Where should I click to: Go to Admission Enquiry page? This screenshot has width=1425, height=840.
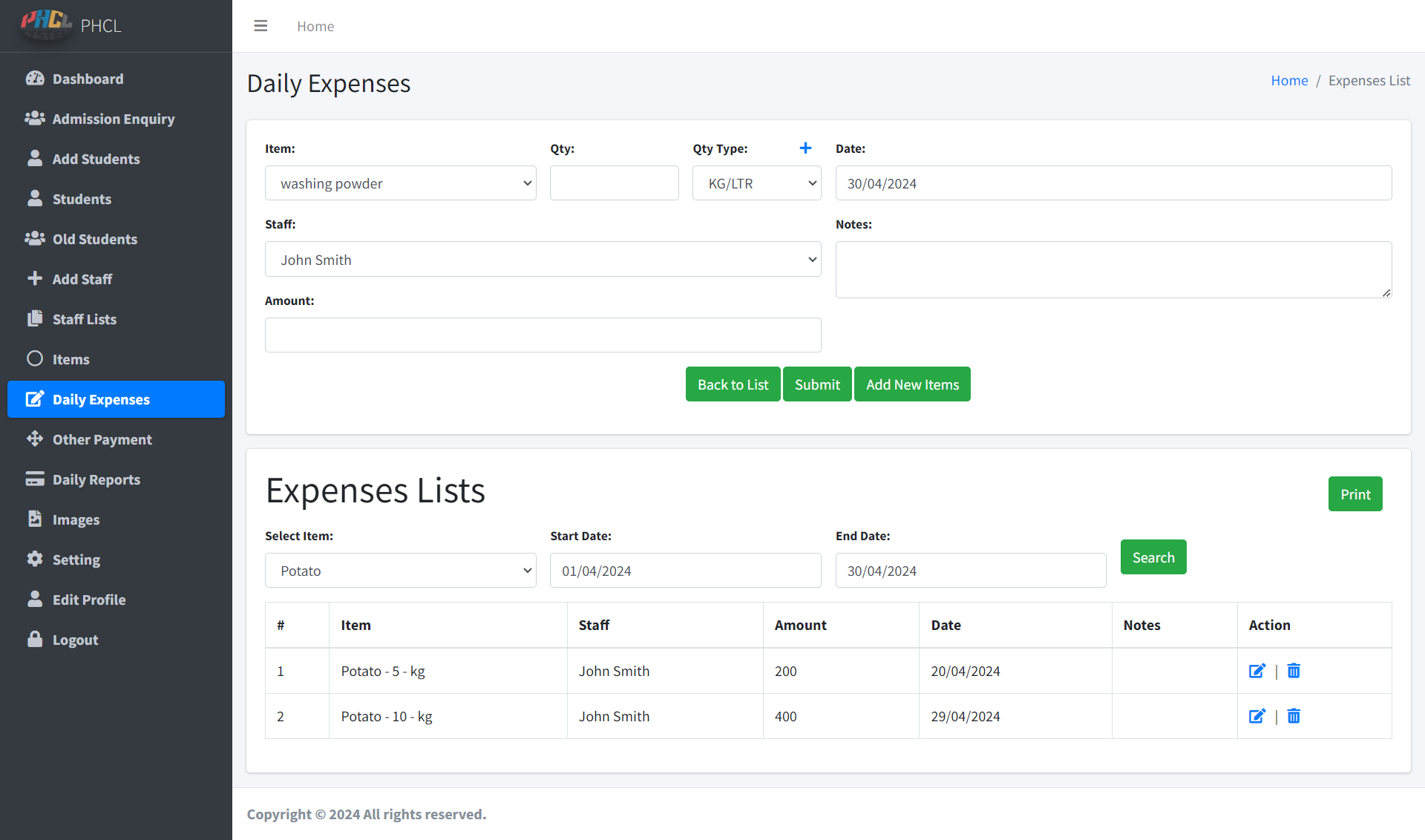click(x=113, y=119)
